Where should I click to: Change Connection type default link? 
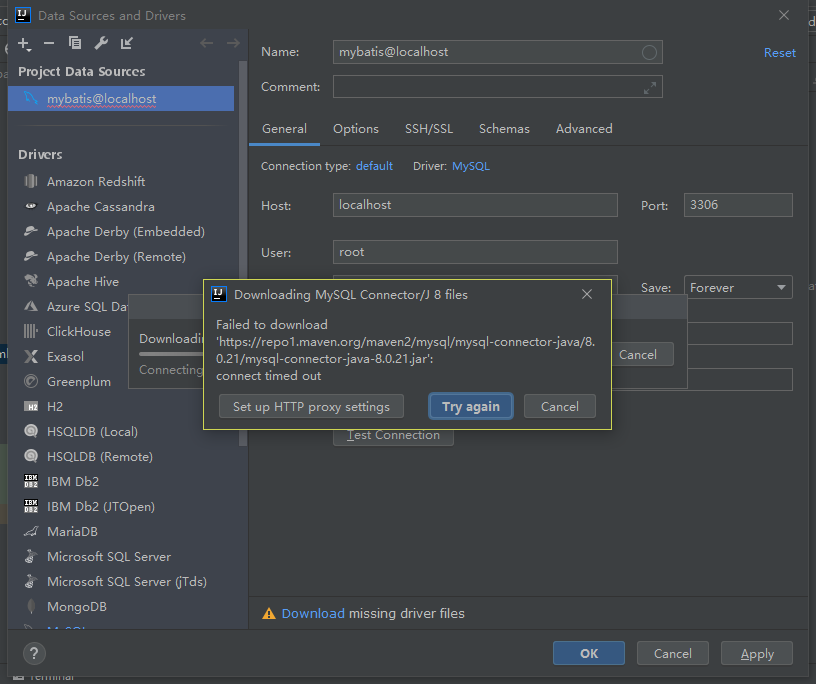tap(374, 166)
